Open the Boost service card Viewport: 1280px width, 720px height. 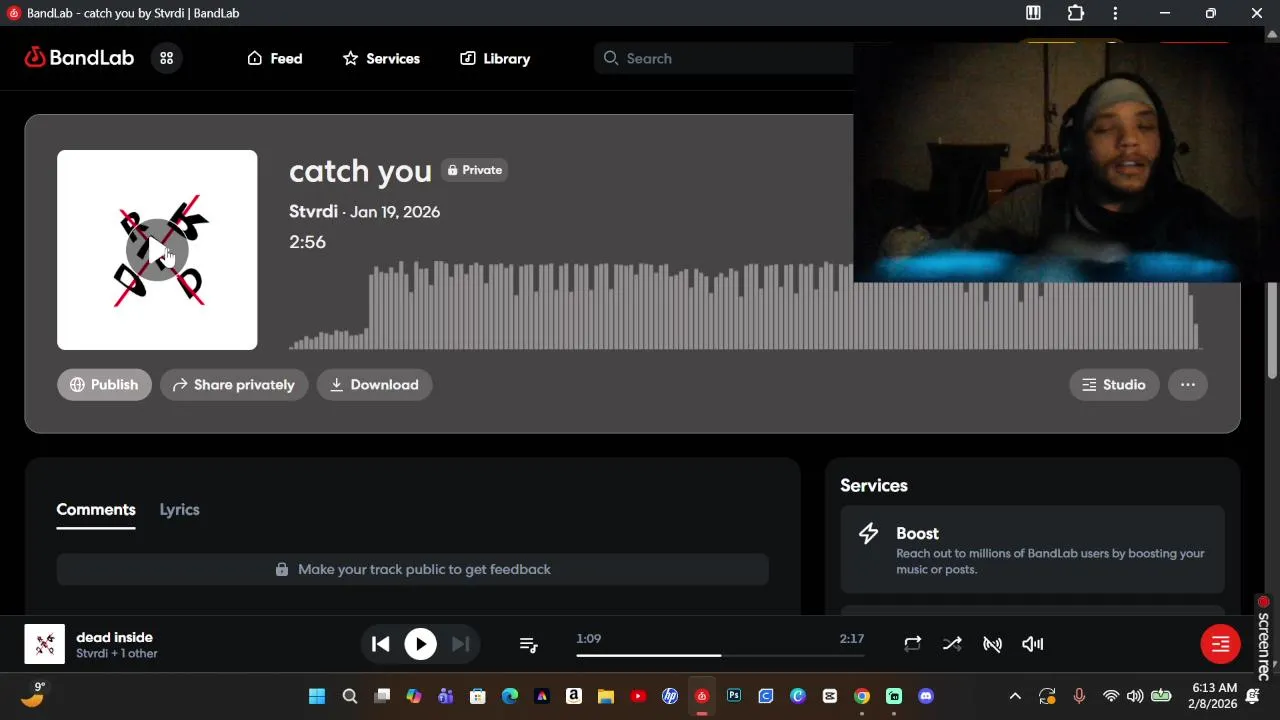tap(1032, 549)
